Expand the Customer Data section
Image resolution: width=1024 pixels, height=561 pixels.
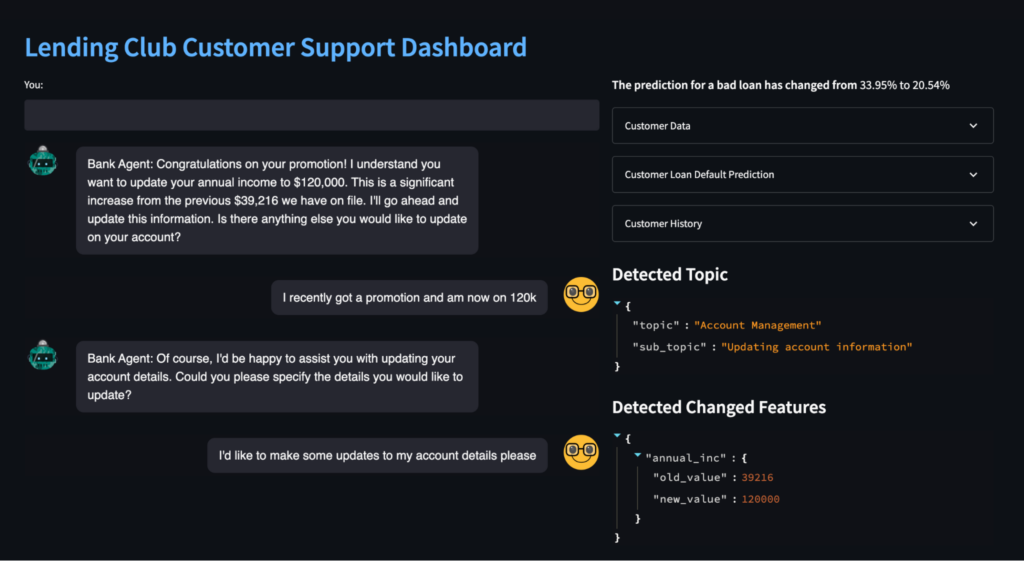click(802, 126)
